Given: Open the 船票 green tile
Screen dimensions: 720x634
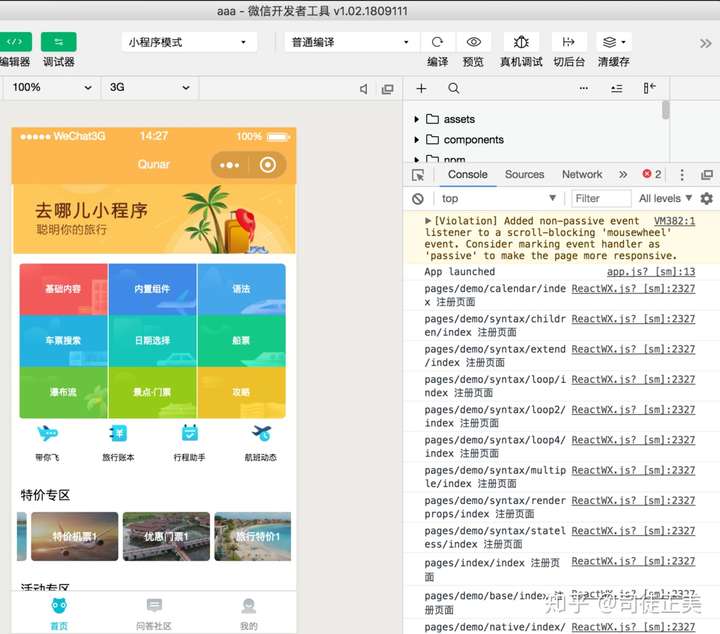Looking at the screenshot, I should [x=242, y=341].
